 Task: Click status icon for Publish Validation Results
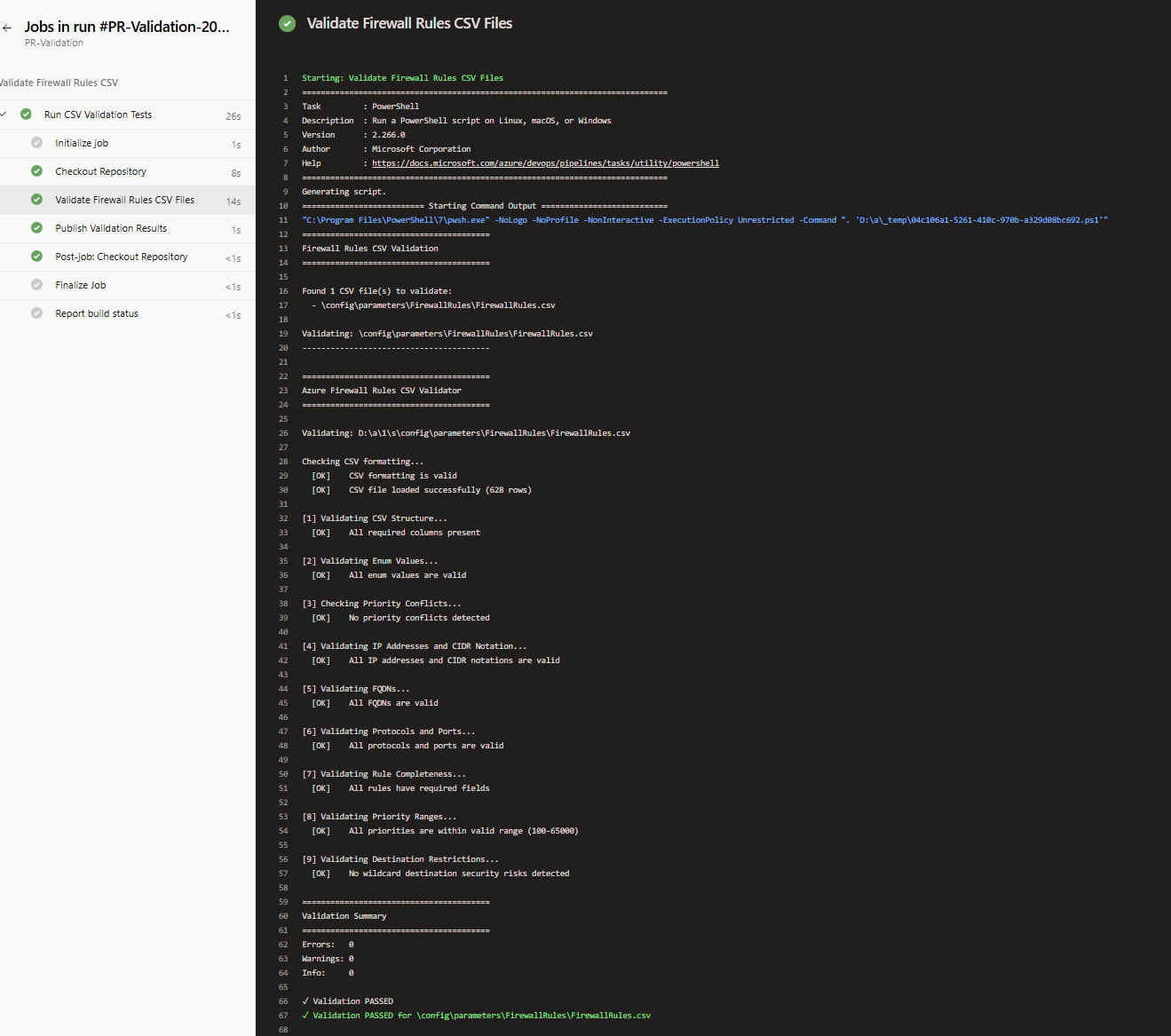coord(36,228)
